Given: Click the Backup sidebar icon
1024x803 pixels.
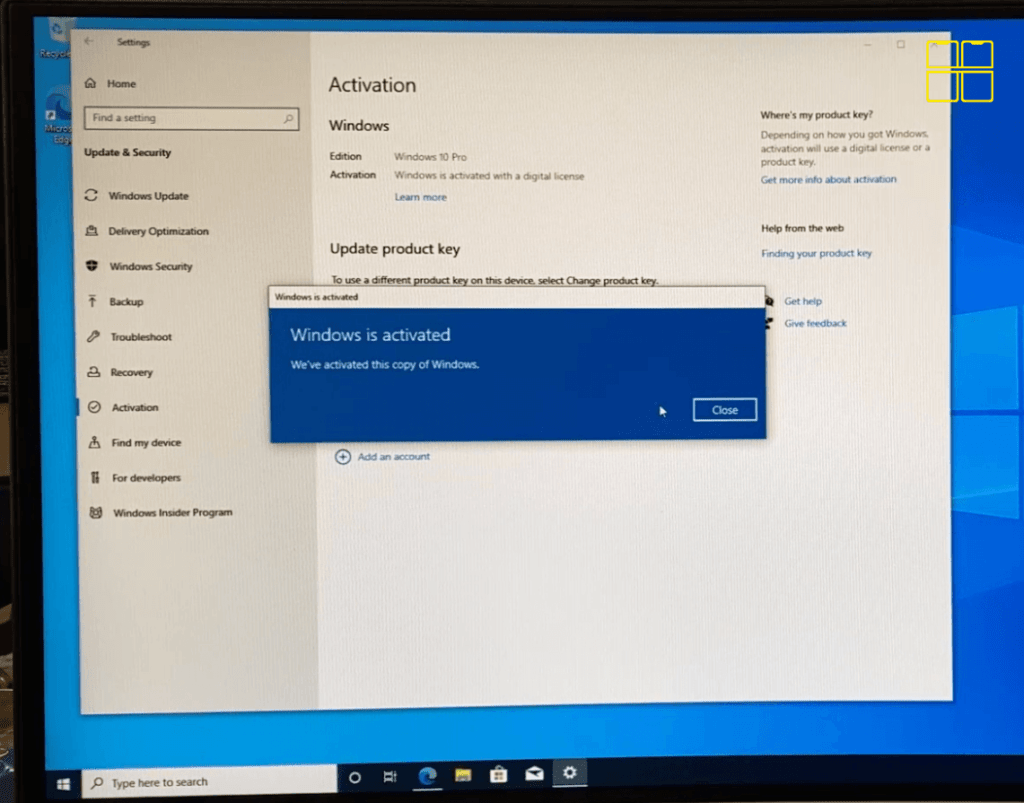Looking at the screenshot, I should pos(90,301).
